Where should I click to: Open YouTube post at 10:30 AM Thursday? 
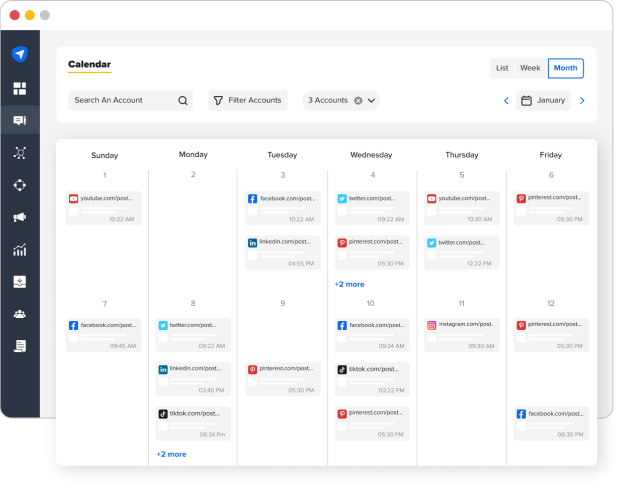click(x=462, y=208)
